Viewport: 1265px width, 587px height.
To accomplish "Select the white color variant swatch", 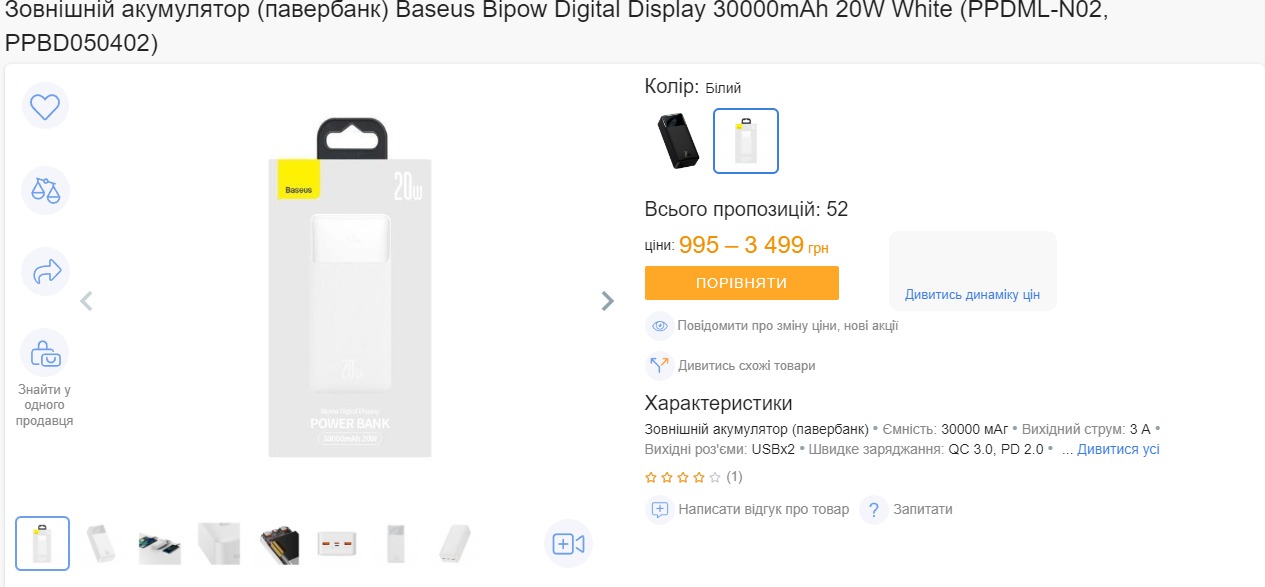I will [x=745, y=141].
